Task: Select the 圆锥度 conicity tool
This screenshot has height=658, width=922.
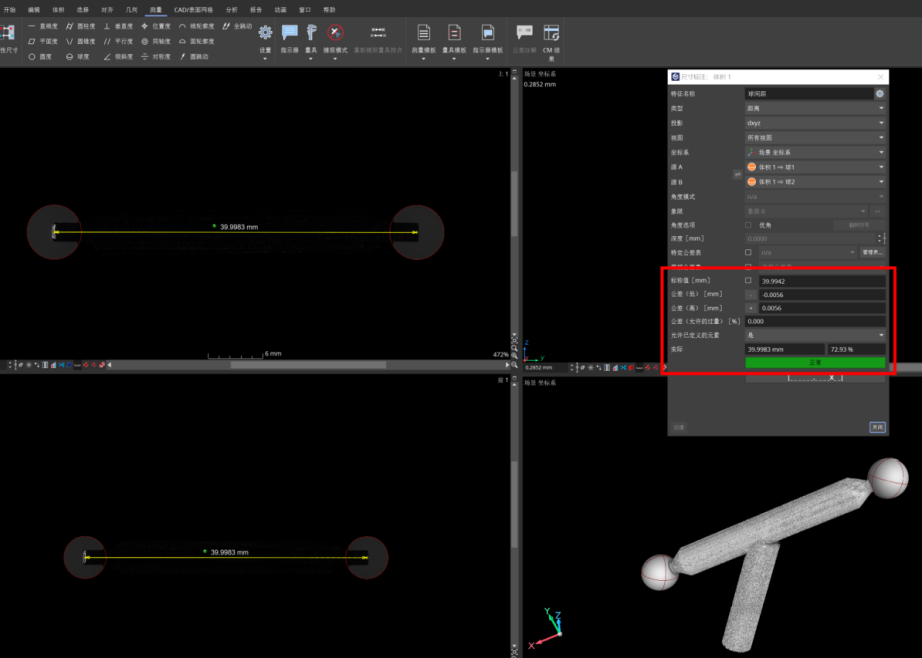Action: pos(81,42)
